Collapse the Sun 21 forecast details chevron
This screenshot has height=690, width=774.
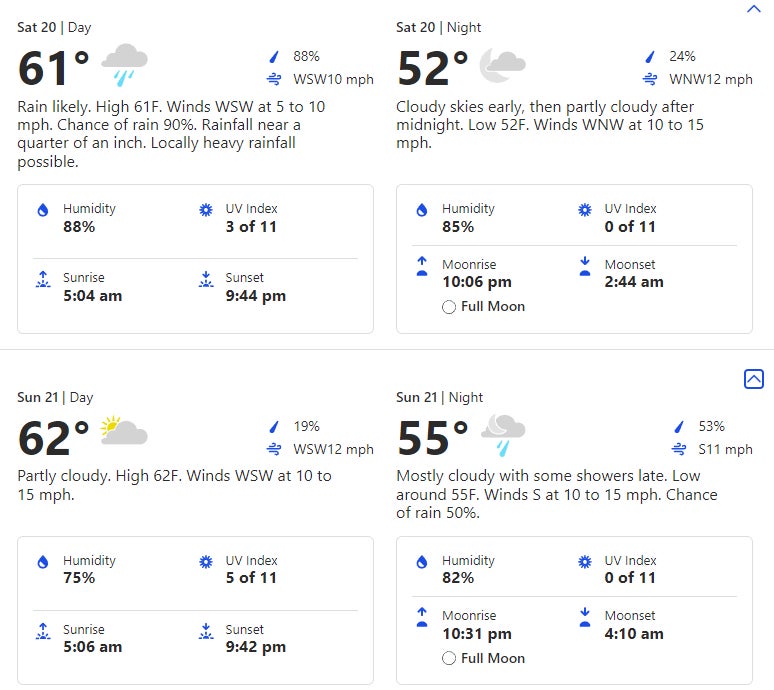pyautogui.click(x=754, y=379)
